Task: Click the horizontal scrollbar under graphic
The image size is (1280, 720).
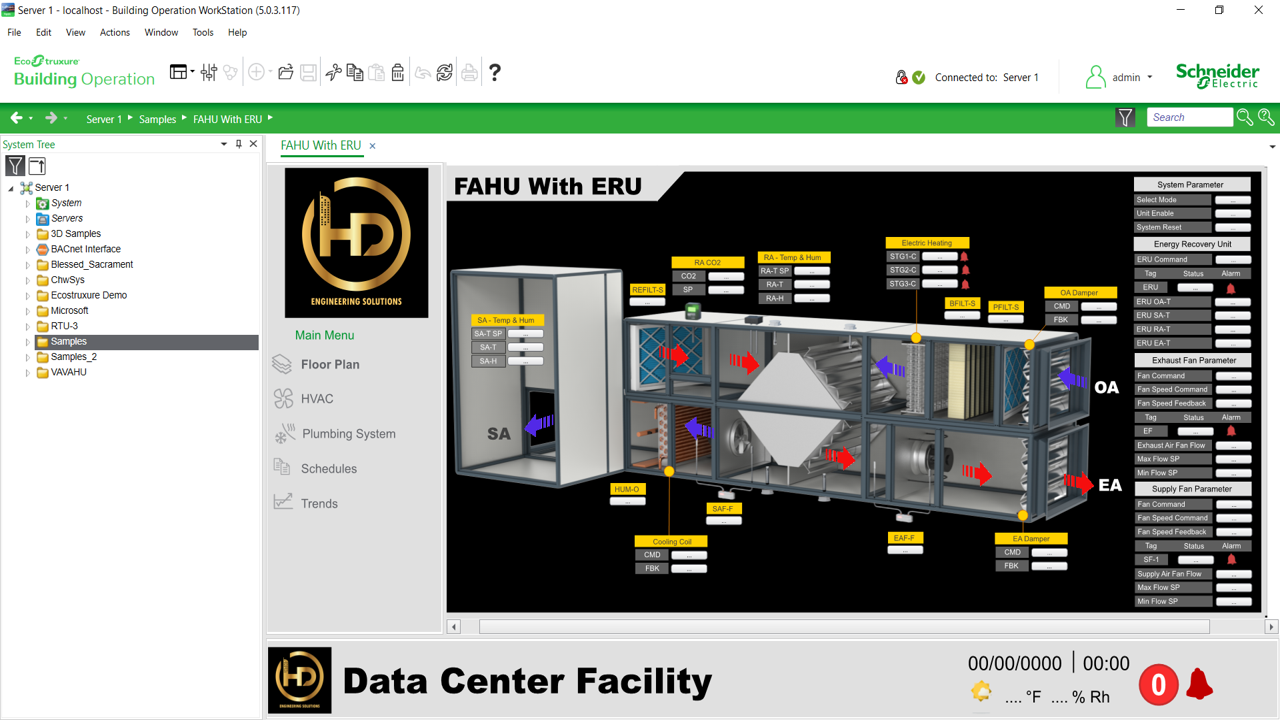Action: click(x=843, y=627)
